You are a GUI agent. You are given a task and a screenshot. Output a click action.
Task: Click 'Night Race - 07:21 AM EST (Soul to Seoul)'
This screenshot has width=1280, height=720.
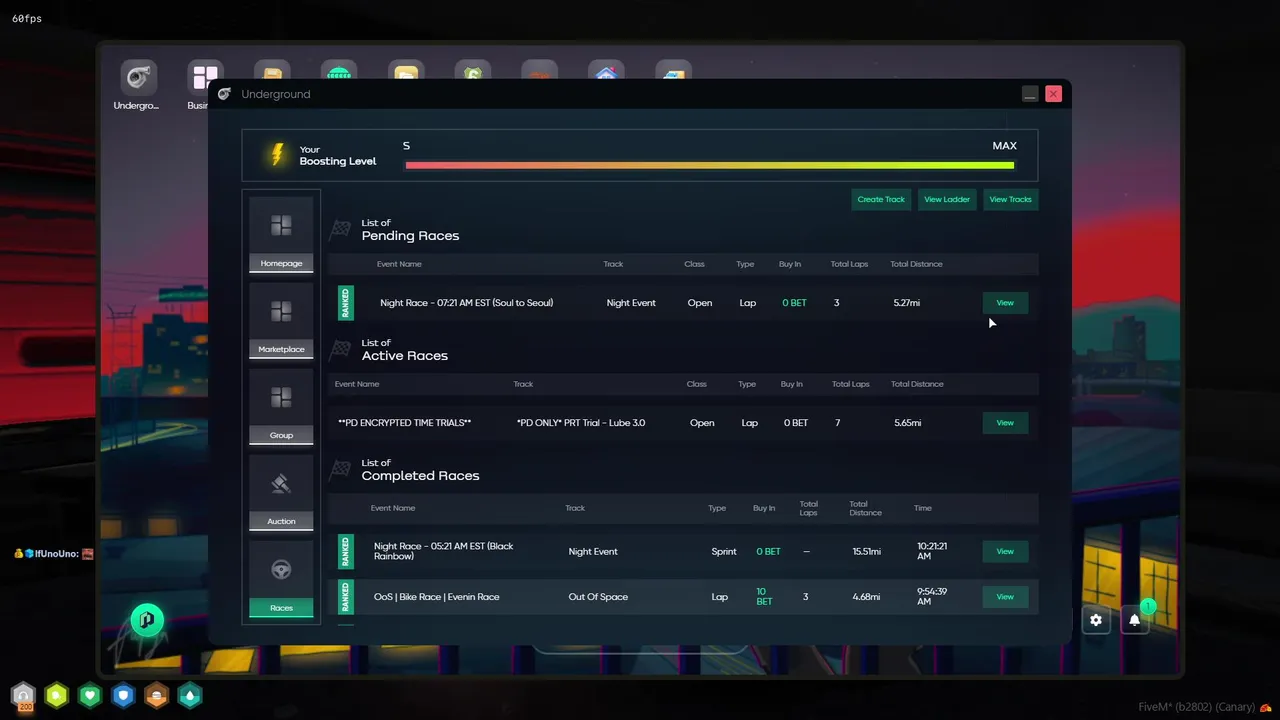pos(466,303)
